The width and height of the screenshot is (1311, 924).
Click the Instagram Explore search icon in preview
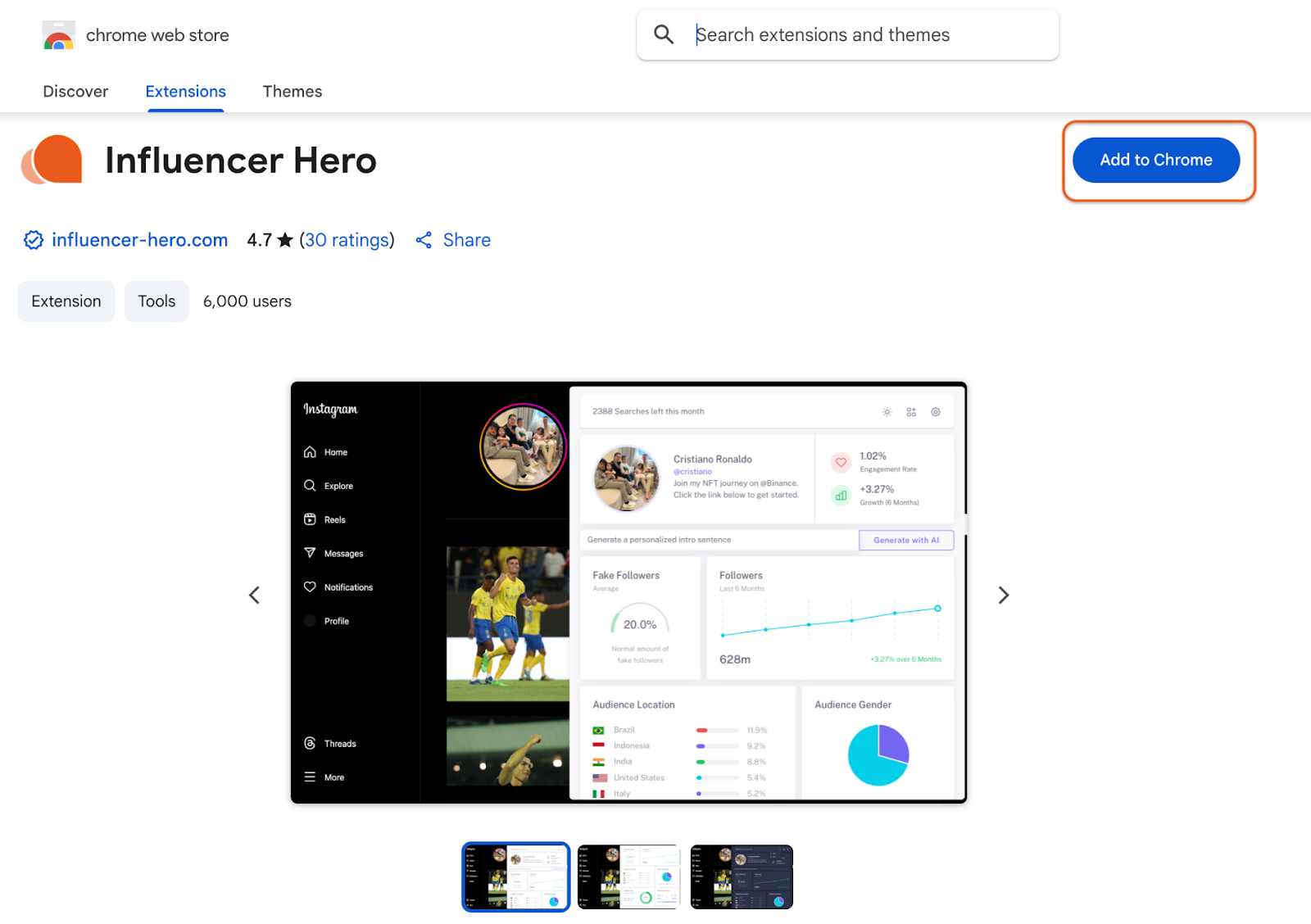(x=310, y=486)
